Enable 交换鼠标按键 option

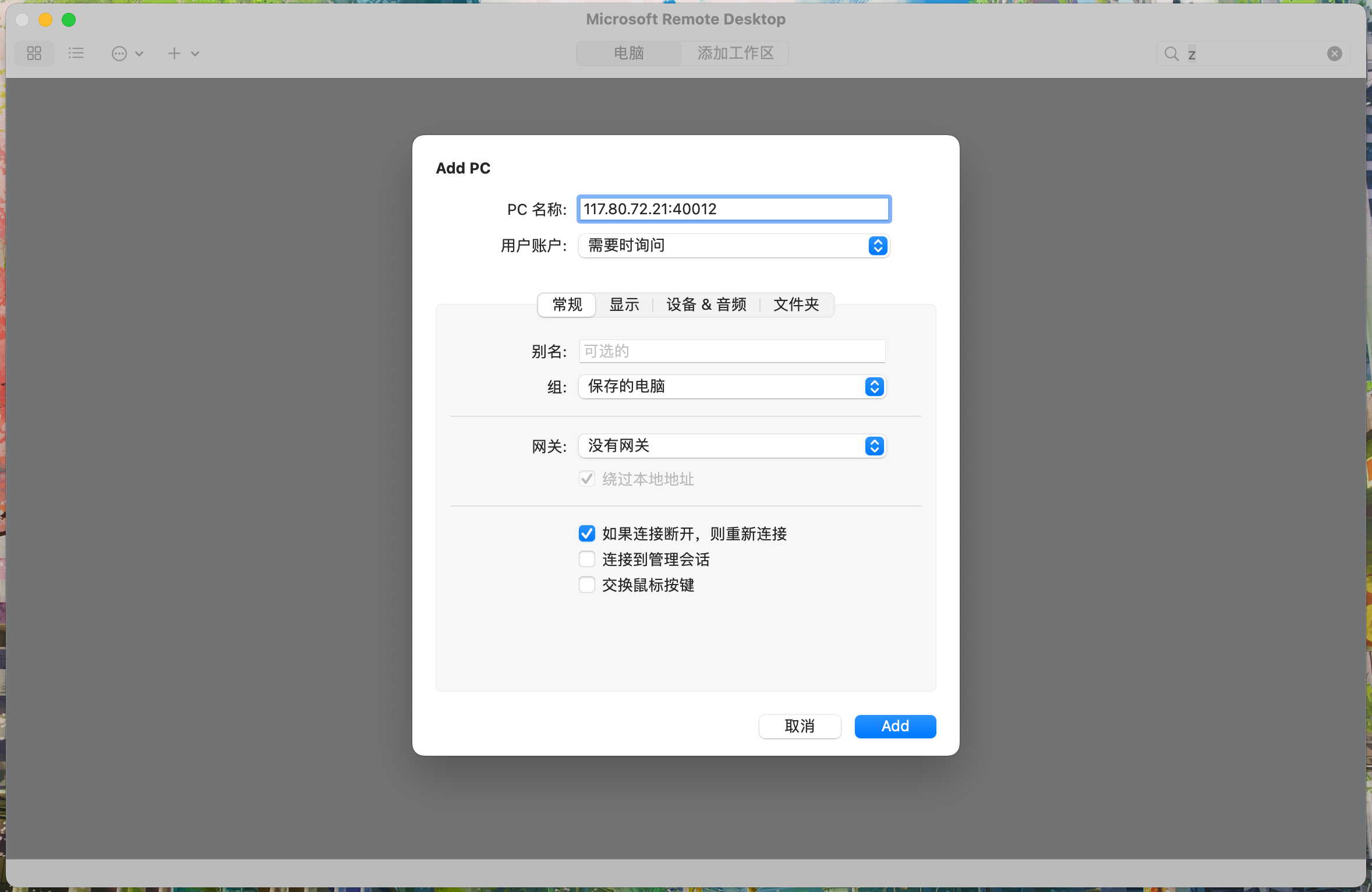[x=586, y=585]
